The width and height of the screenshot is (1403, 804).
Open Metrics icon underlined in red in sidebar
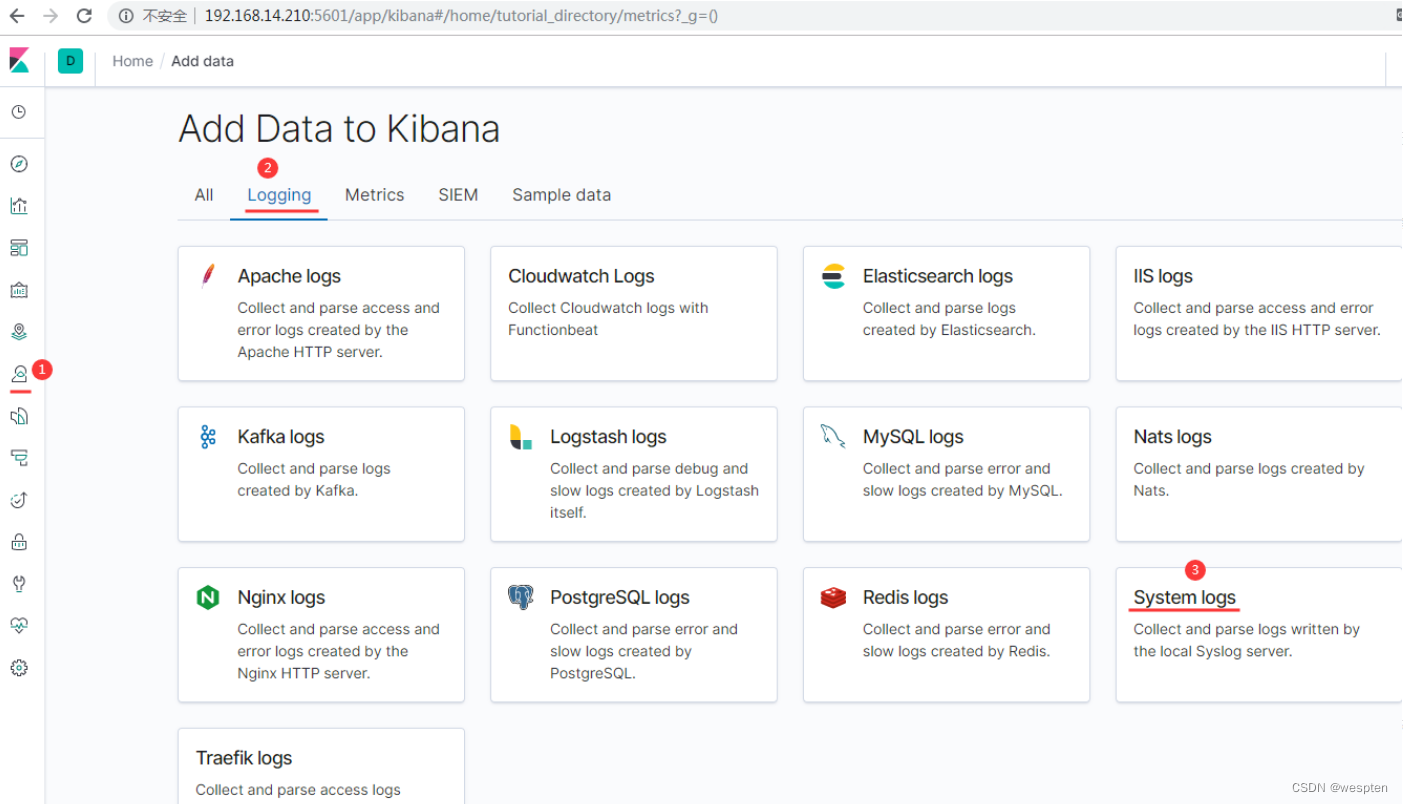[19, 374]
